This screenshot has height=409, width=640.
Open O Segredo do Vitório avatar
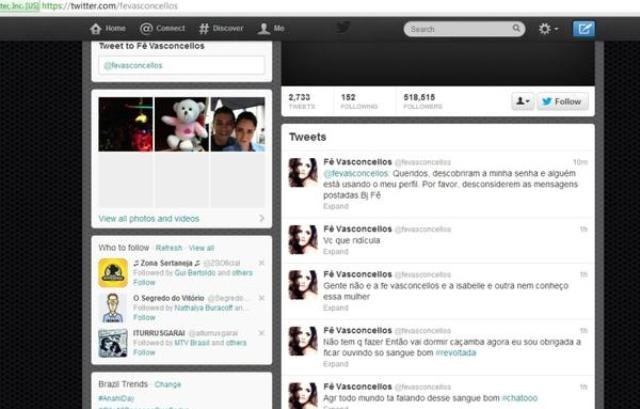pyautogui.click(x=113, y=308)
